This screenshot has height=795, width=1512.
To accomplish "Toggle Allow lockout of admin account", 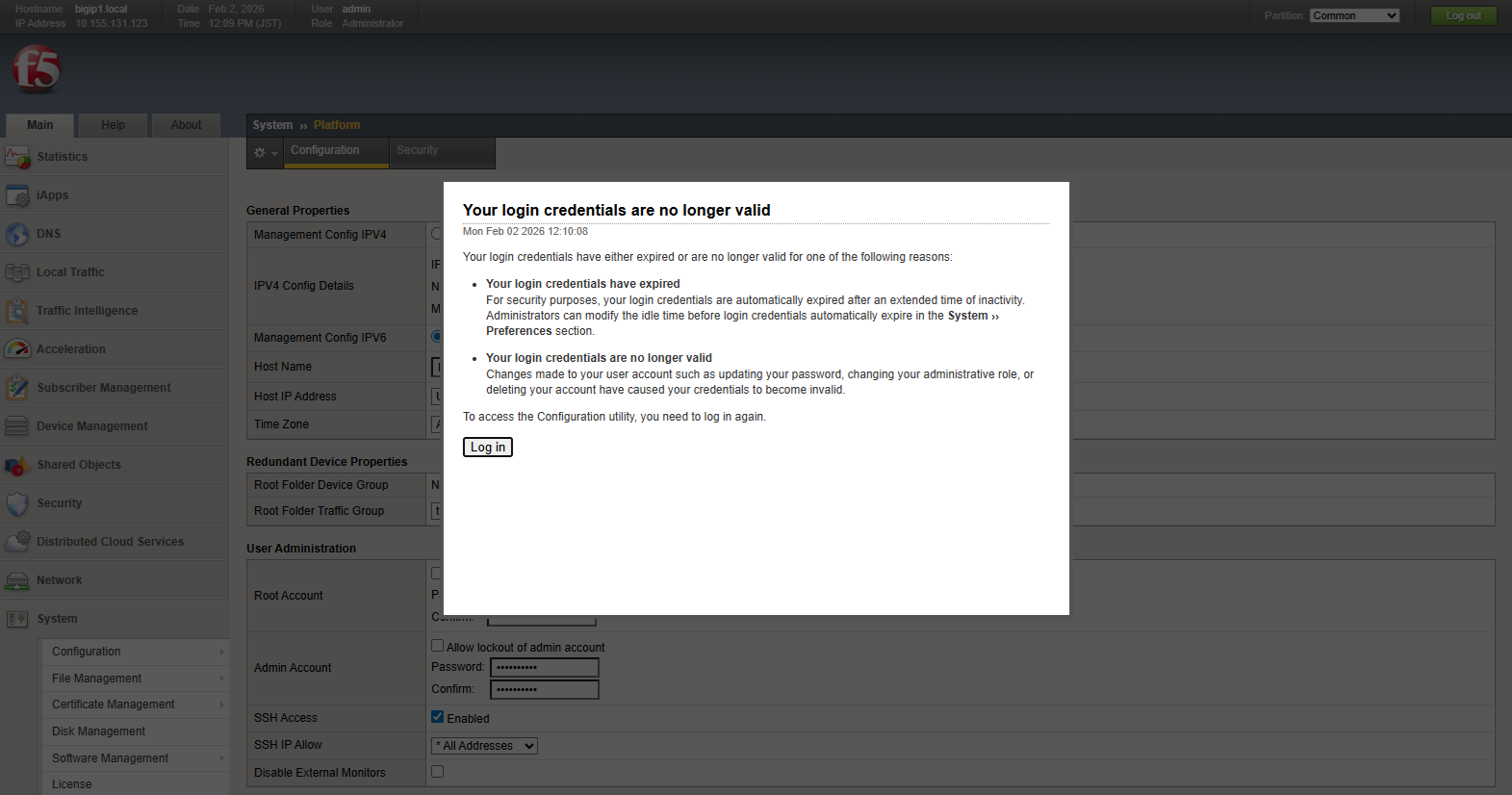I will (x=438, y=646).
